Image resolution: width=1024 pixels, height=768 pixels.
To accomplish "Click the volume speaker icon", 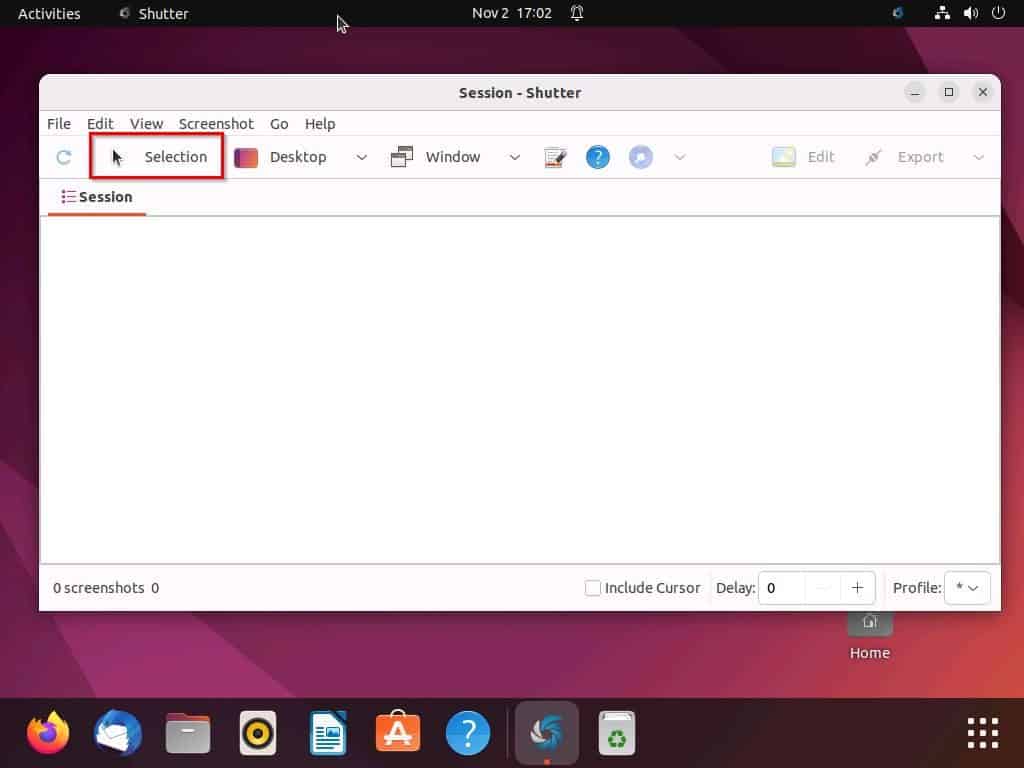I will 970,13.
